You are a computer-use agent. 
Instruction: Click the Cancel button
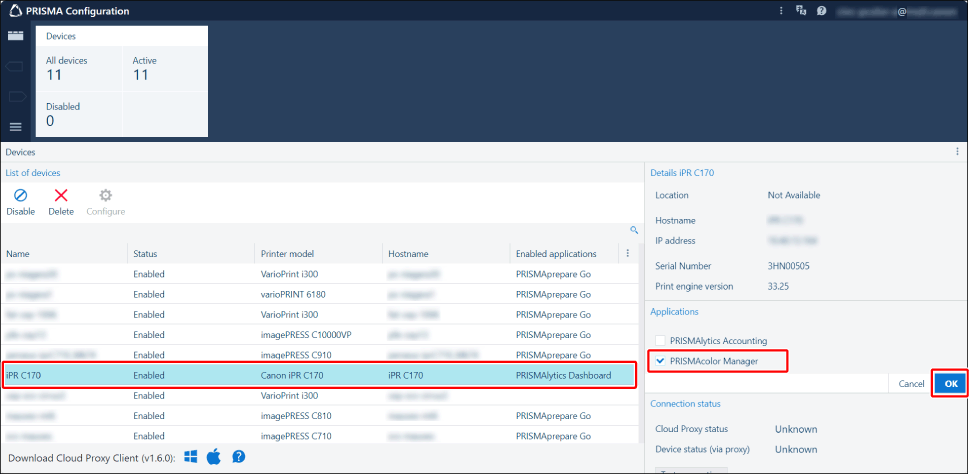pos(910,383)
